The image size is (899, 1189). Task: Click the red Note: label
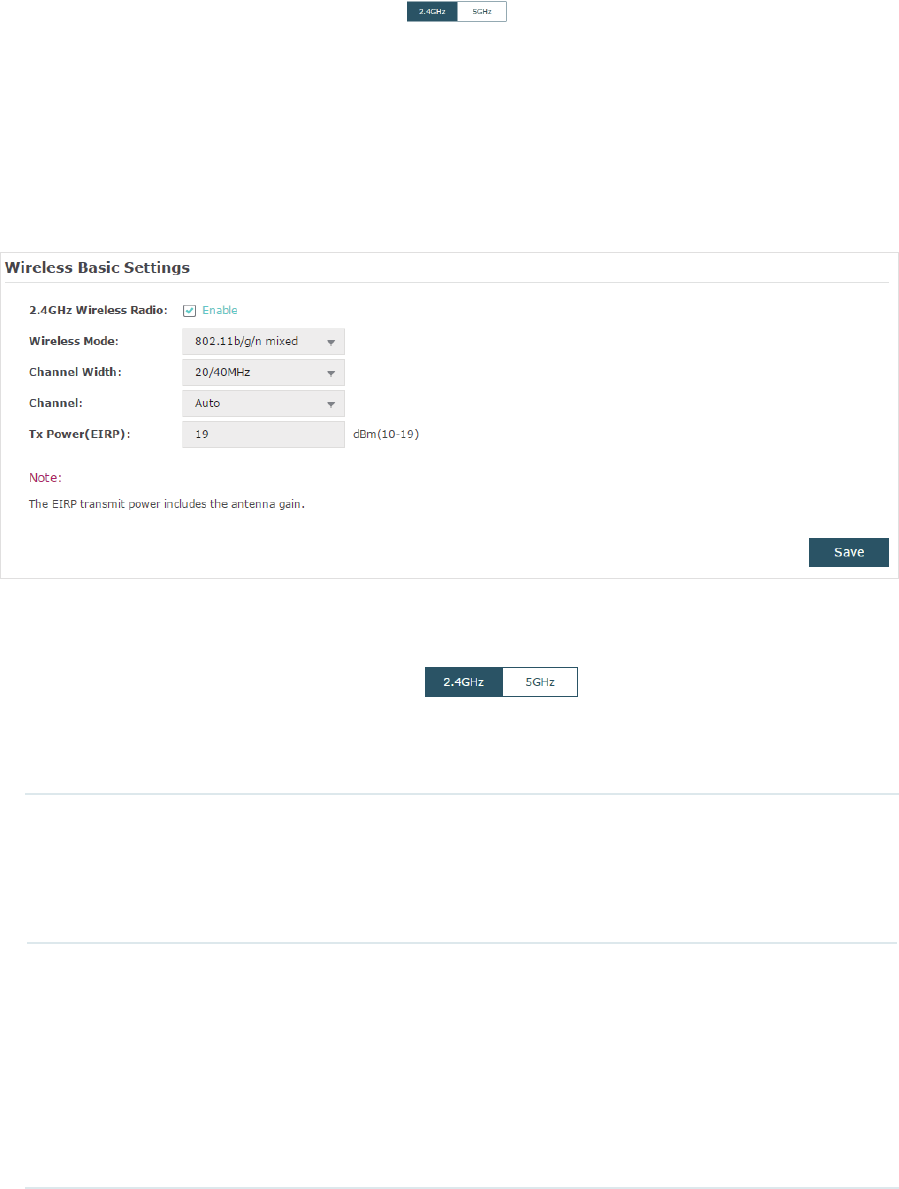(x=45, y=478)
